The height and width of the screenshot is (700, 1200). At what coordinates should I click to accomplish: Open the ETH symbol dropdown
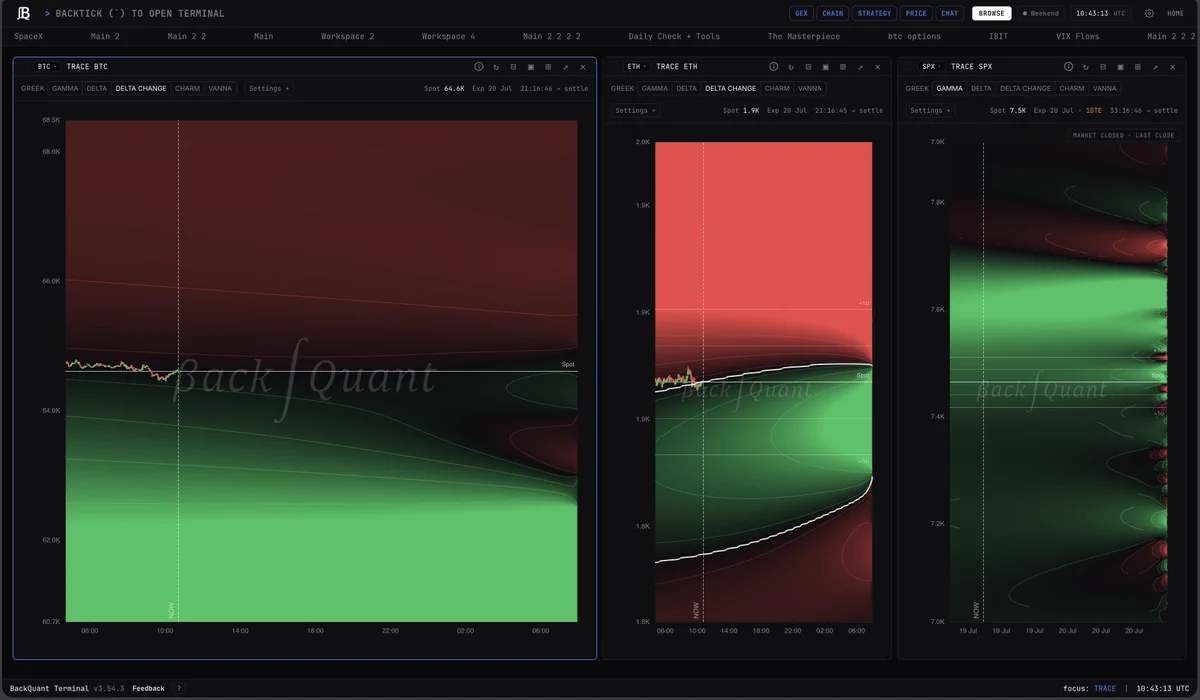pos(636,67)
